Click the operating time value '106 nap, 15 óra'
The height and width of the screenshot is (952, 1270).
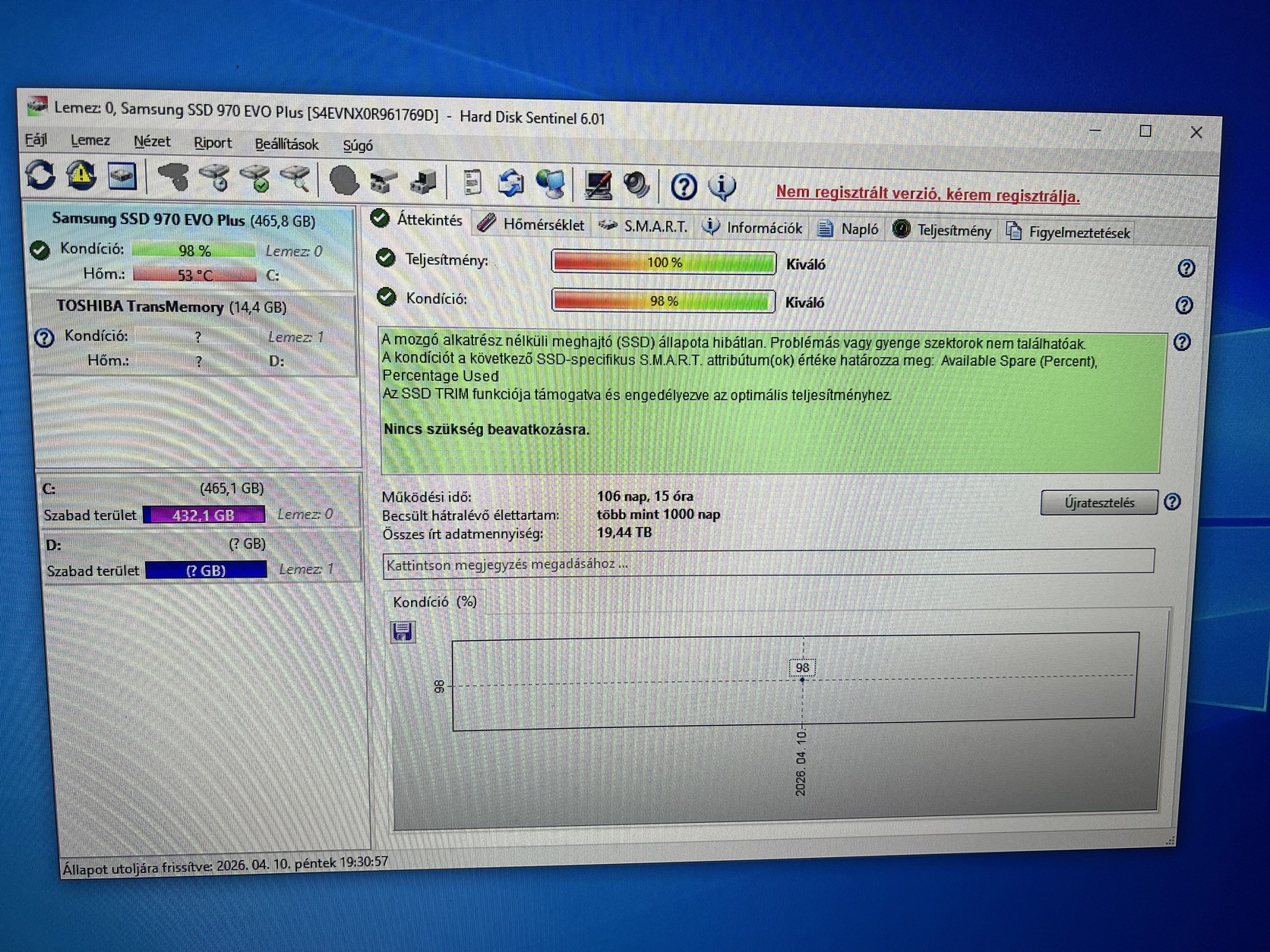click(x=645, y=496)
